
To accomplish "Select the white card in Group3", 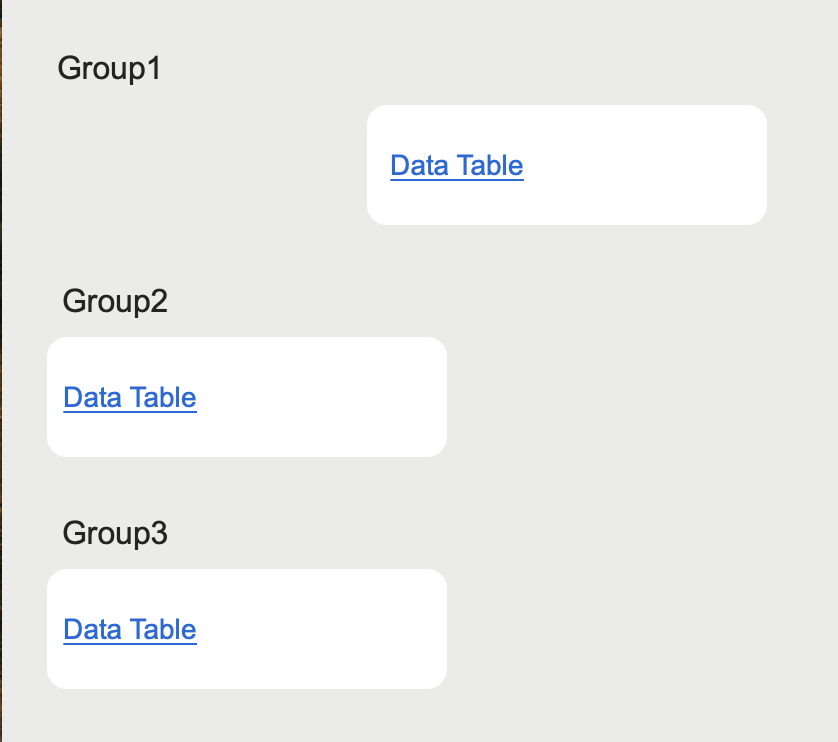I will tap(246, 629).
